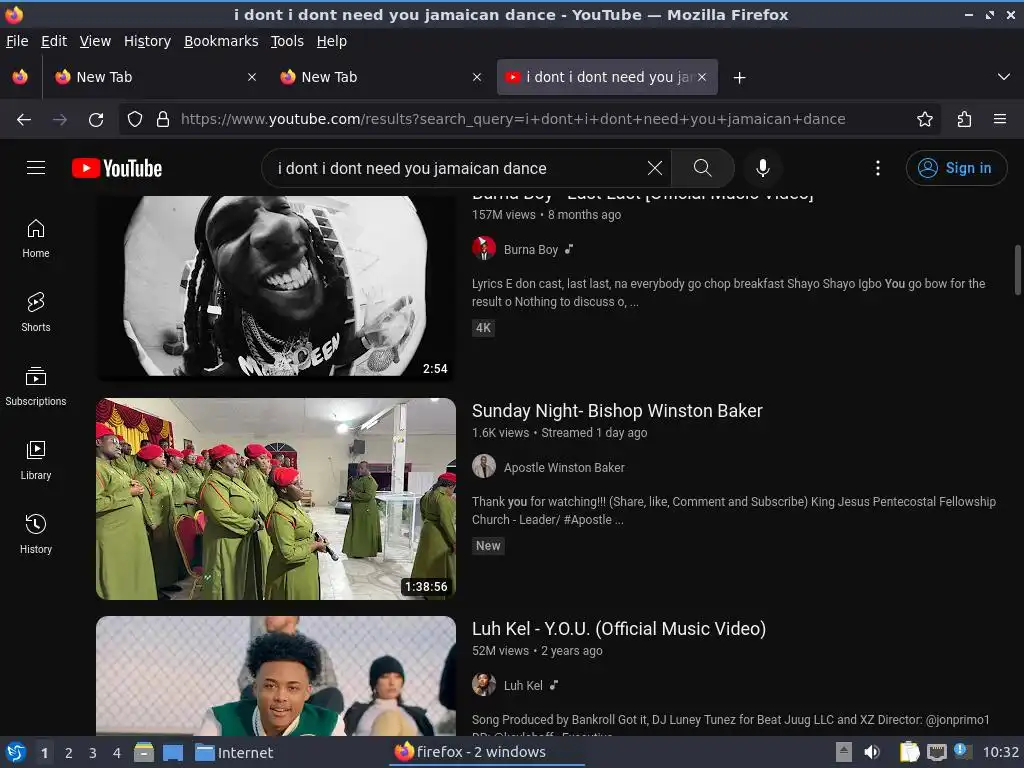
Task: Open History in the sidebar
Action: pos(36,534)
